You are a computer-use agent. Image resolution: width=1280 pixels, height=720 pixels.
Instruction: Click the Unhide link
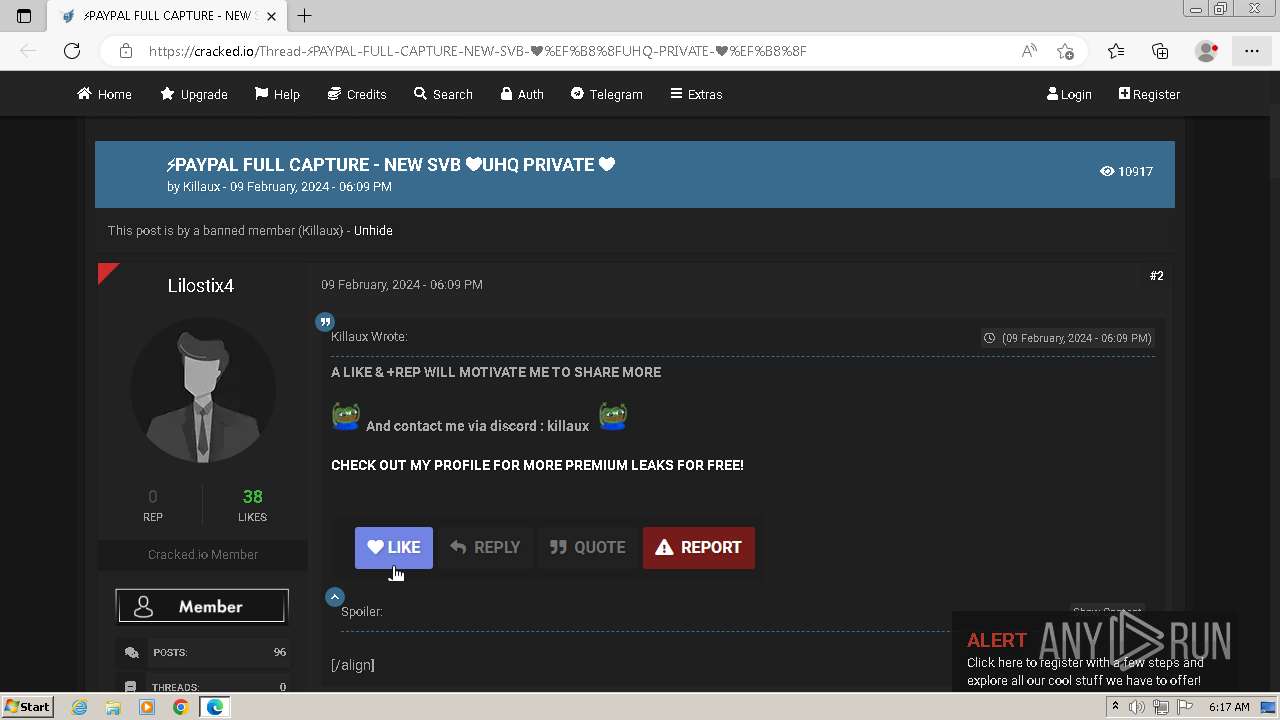click(373, 230)
